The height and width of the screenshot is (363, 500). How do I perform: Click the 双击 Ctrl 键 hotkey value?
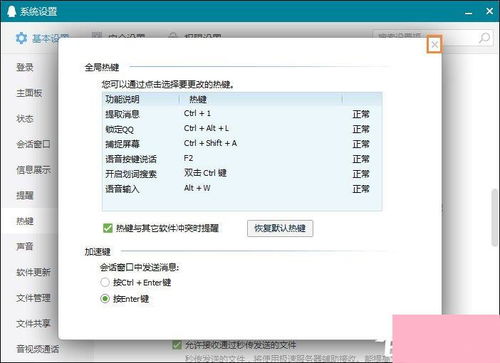[x=205, y=173]
